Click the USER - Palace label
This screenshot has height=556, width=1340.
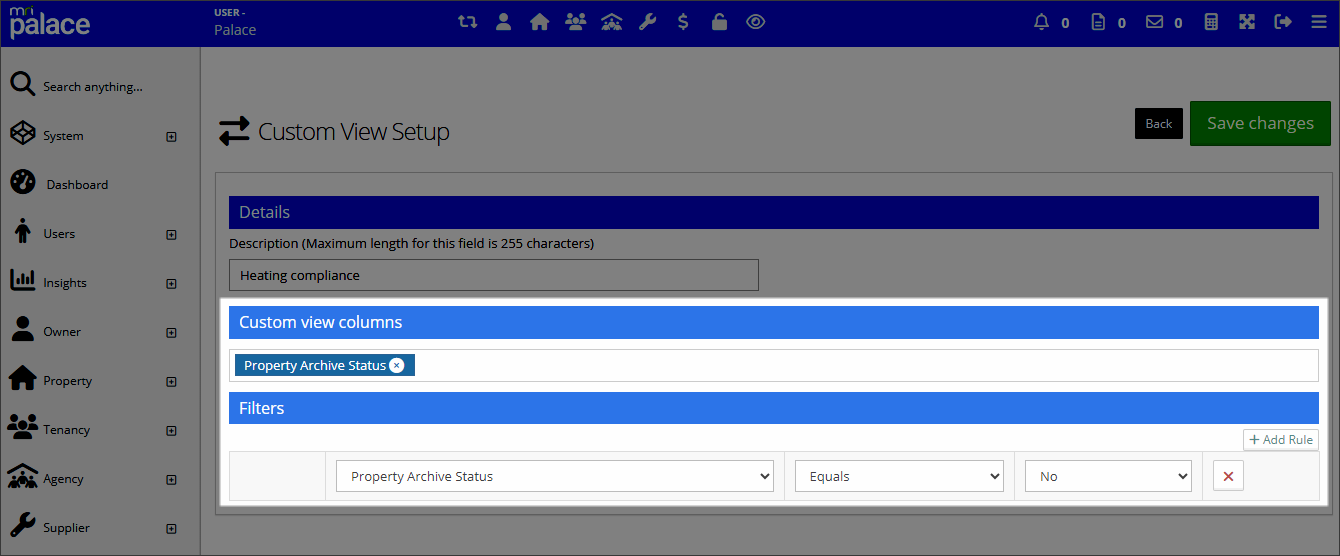coord(235,22)
